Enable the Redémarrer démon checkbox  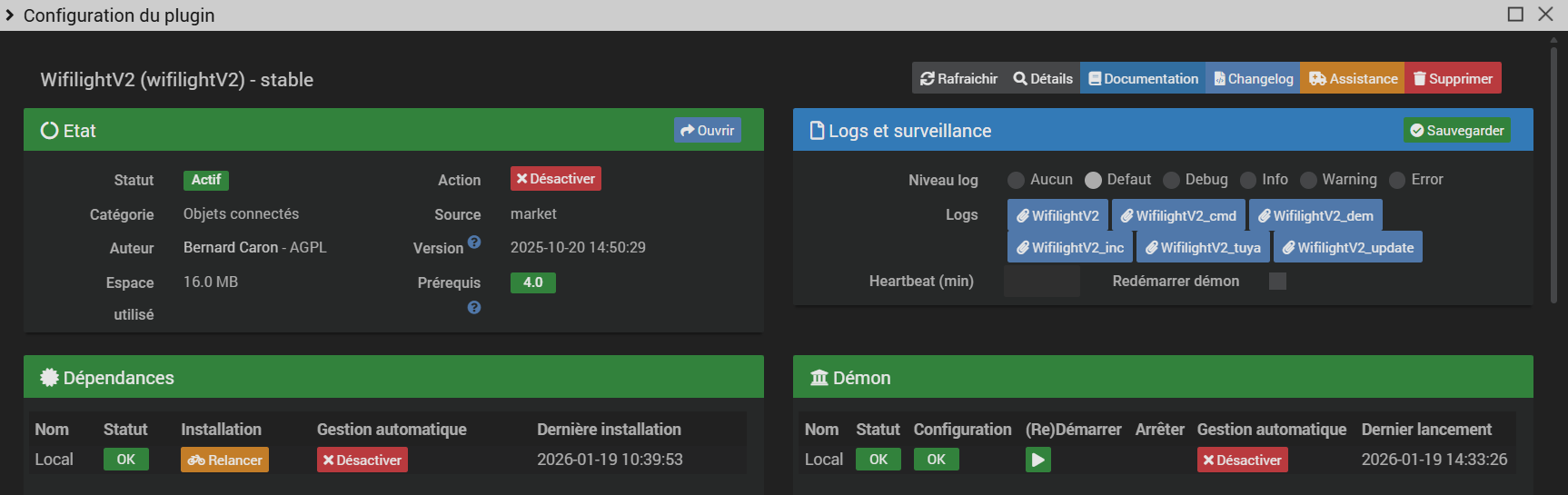click(x=1277, y=282)
